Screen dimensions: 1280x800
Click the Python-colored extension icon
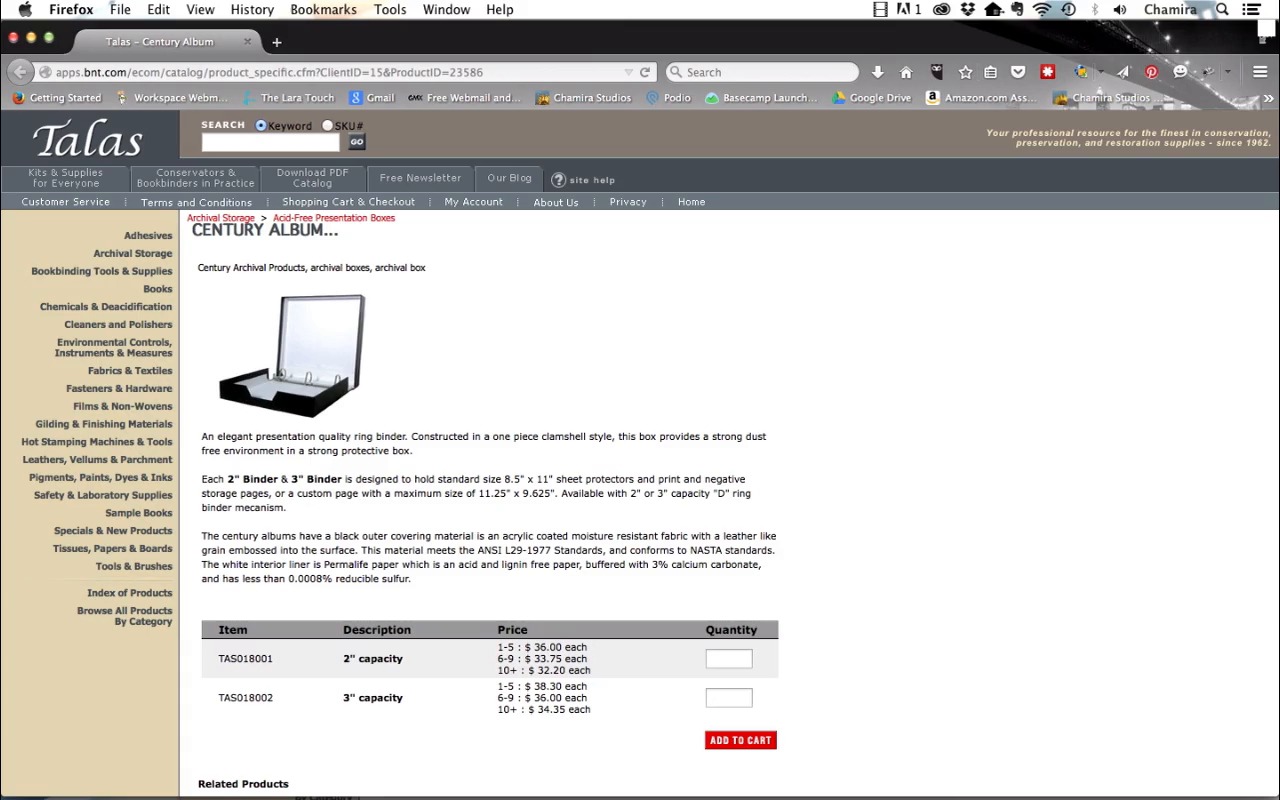pos(1081,72)
